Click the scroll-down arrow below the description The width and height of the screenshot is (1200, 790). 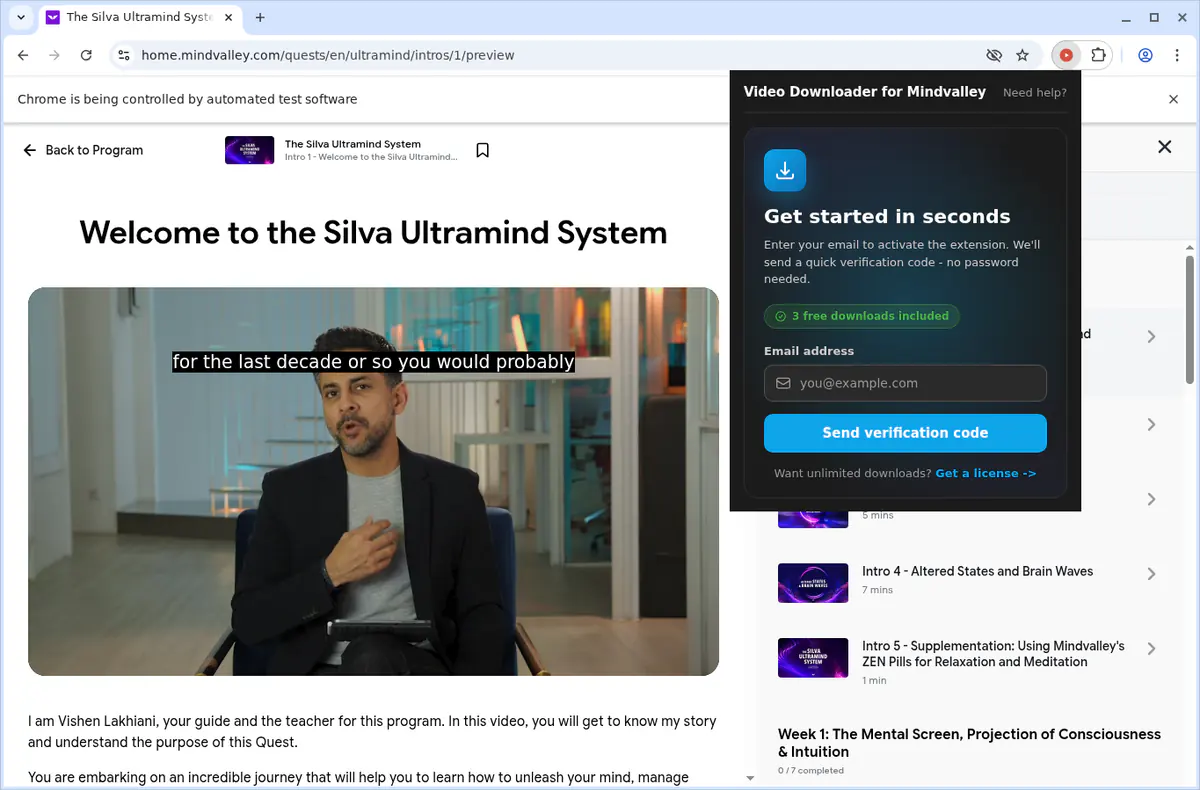(750, 778)
